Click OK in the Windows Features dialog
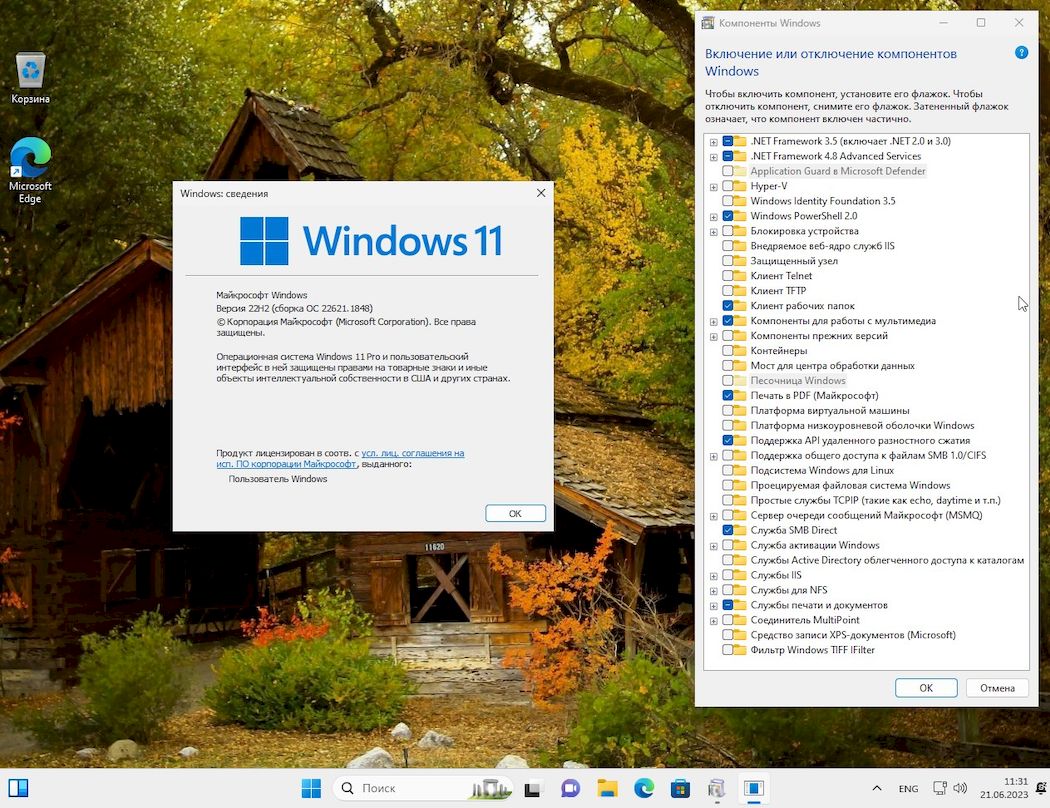Viewport: 1050px width, 808px height. (x=926, y=688)
